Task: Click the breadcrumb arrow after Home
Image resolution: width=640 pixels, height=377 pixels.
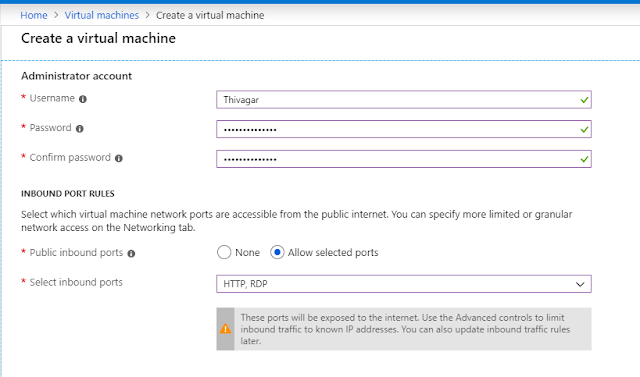Action: [56, 16]
